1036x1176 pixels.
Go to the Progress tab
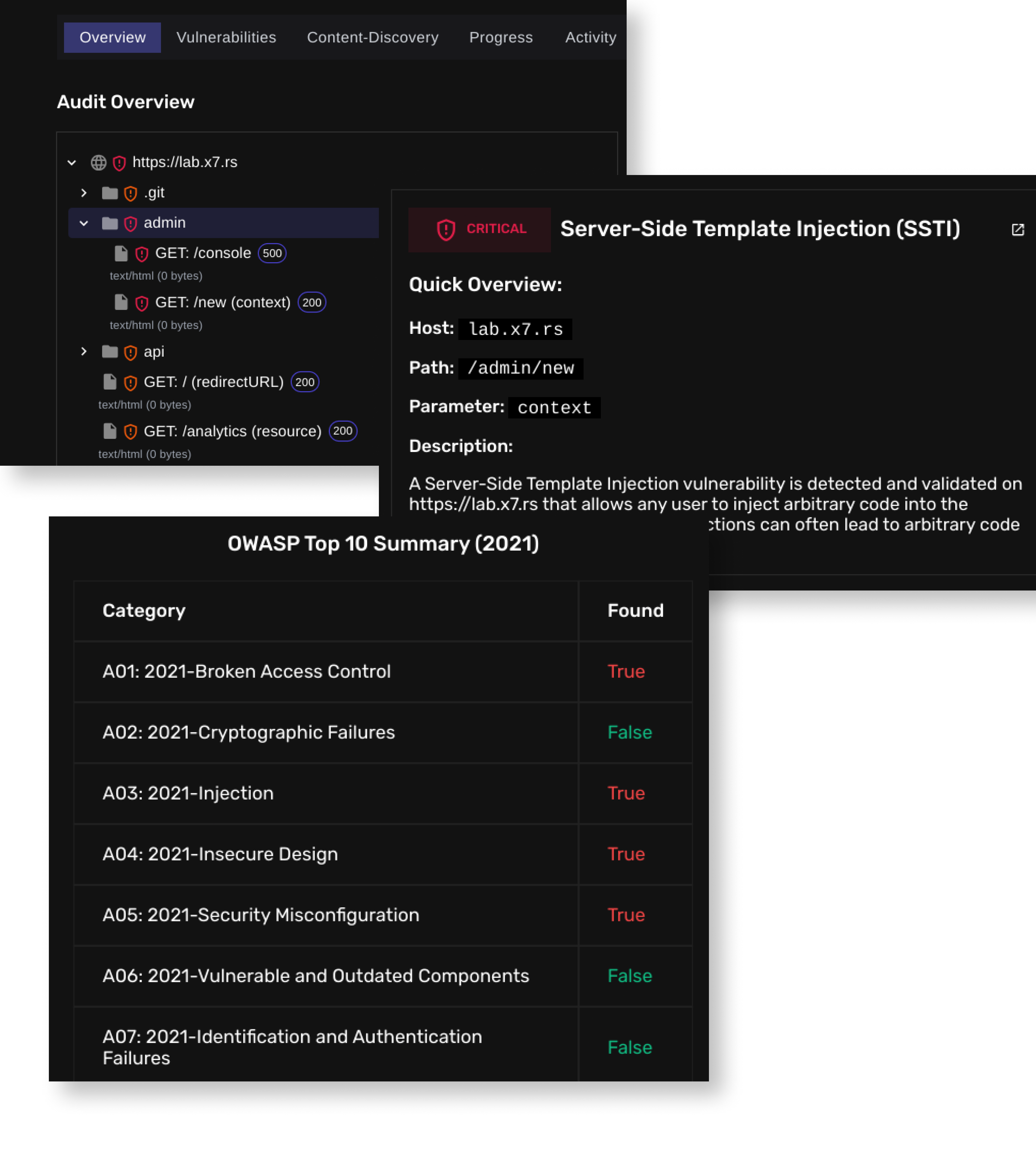point(500,38)
